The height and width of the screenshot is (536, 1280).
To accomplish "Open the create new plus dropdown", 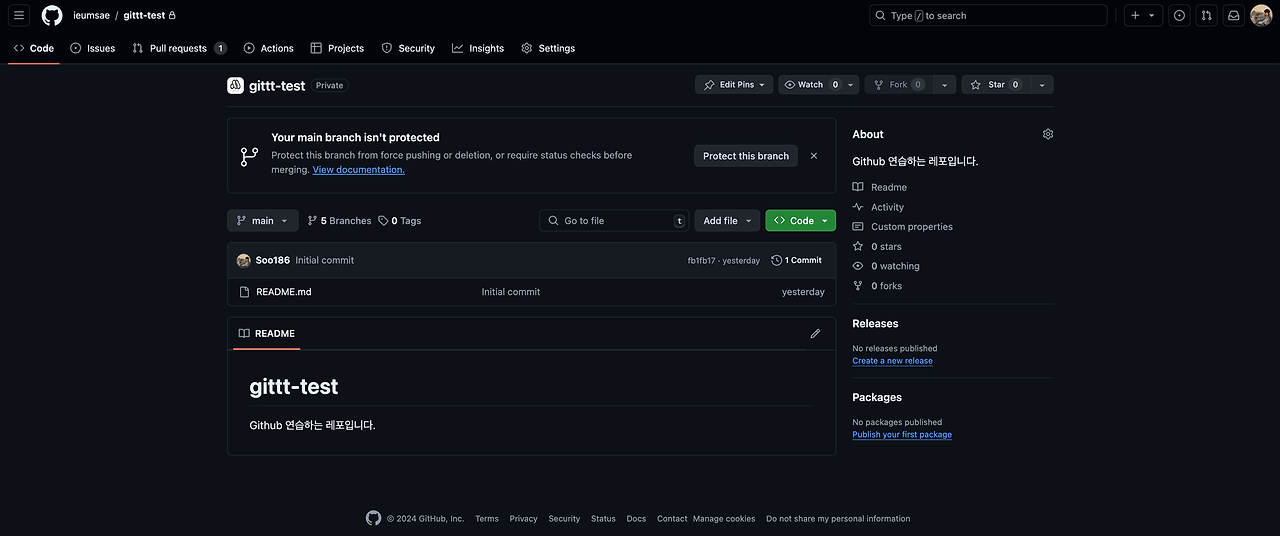I will click(x=1141, y=15).
